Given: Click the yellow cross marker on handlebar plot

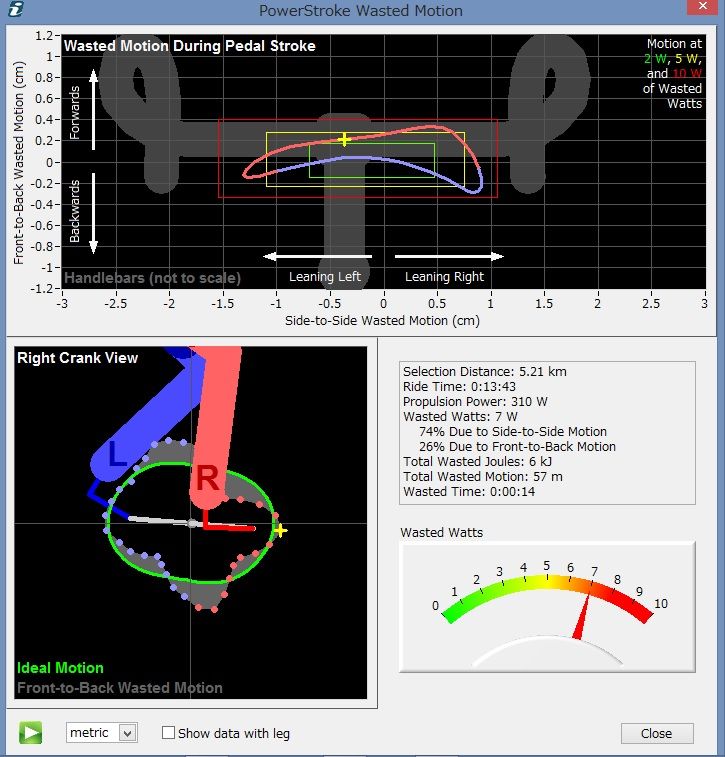Looking at the screenshot, I should (344, 140).
